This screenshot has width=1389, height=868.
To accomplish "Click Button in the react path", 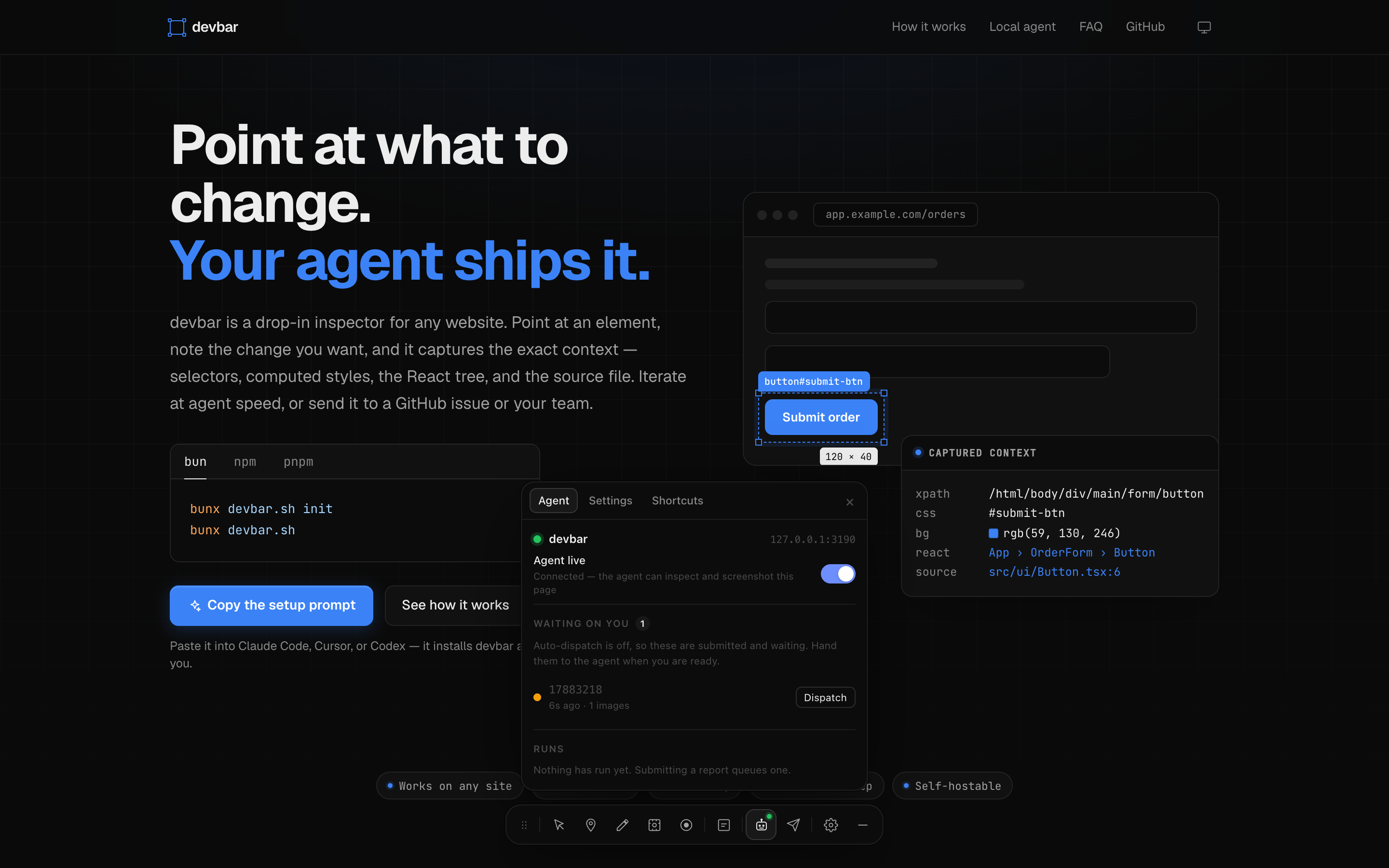I will pos(1134,552).
